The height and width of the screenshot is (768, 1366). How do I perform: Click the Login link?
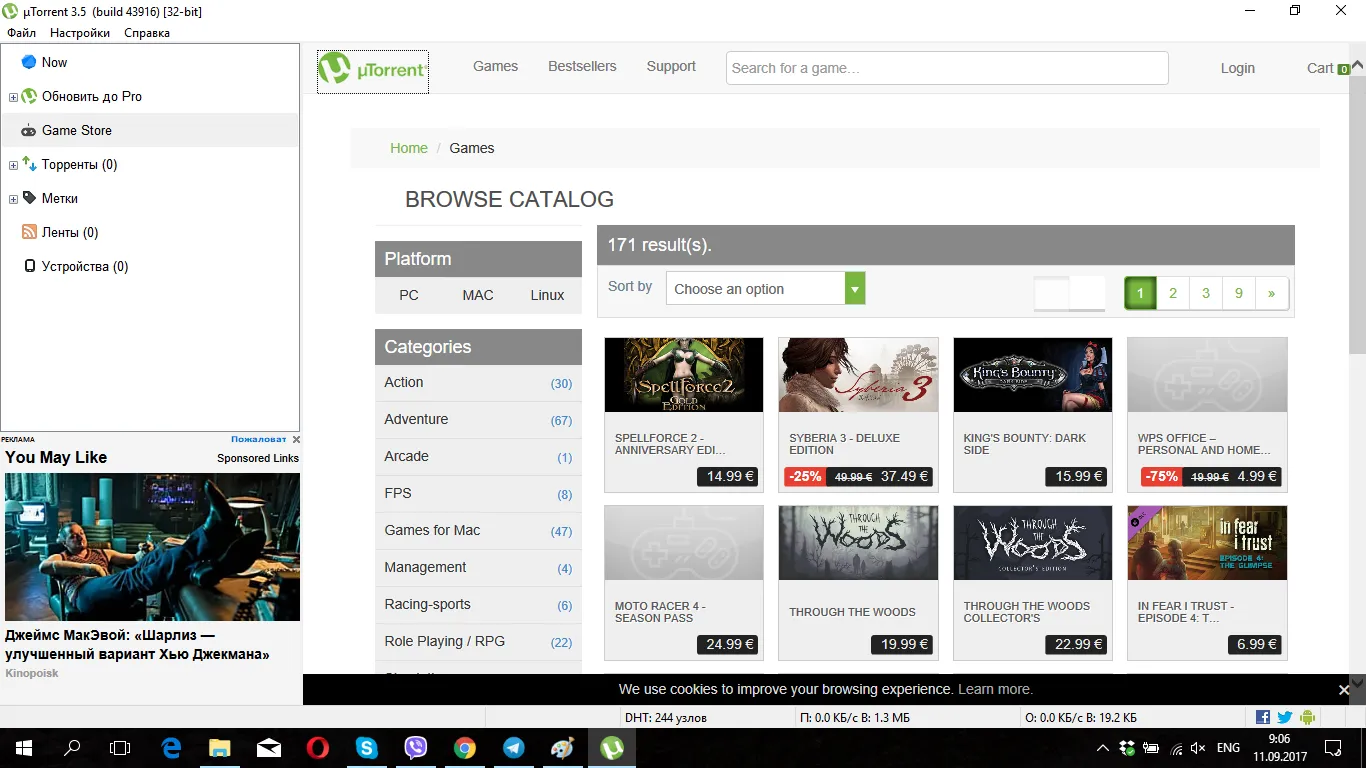click(1237, 68)
